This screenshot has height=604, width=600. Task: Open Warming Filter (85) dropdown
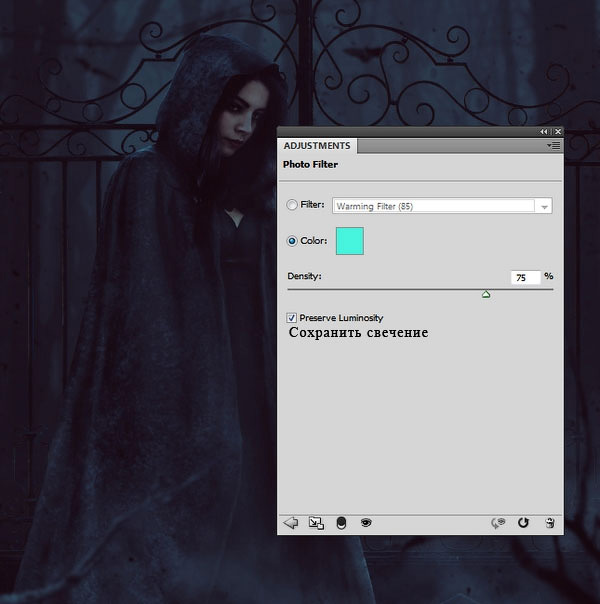[442, 206]
